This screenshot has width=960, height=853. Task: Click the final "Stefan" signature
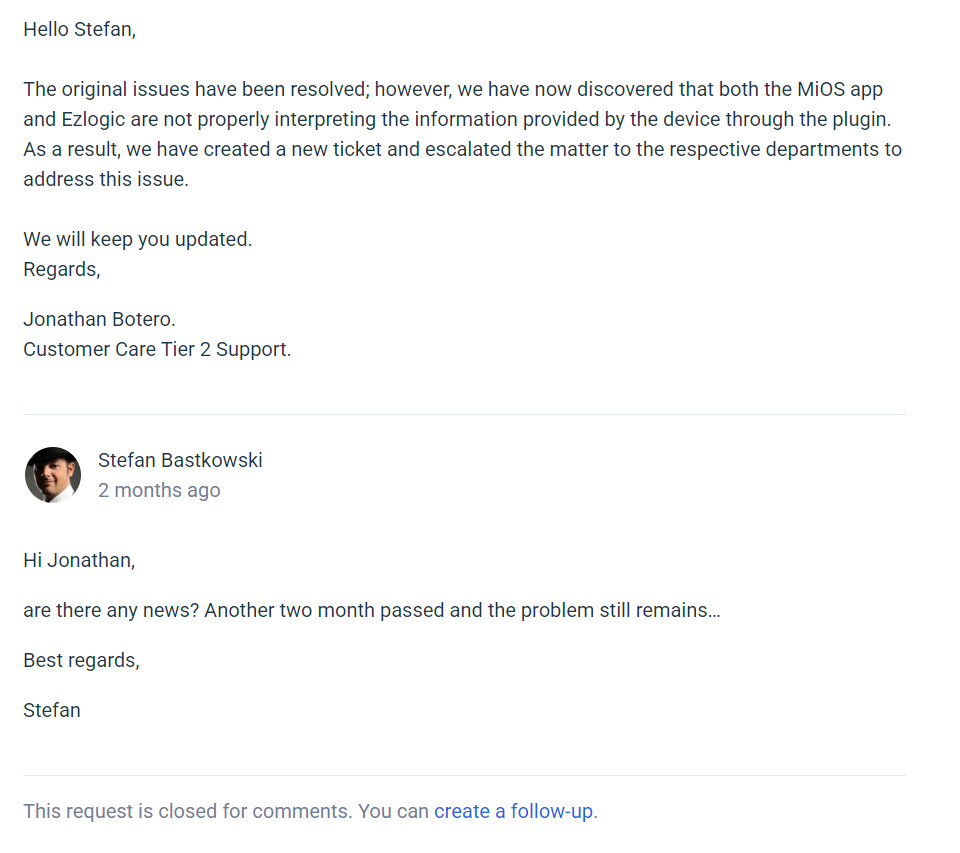click(52, 710)
